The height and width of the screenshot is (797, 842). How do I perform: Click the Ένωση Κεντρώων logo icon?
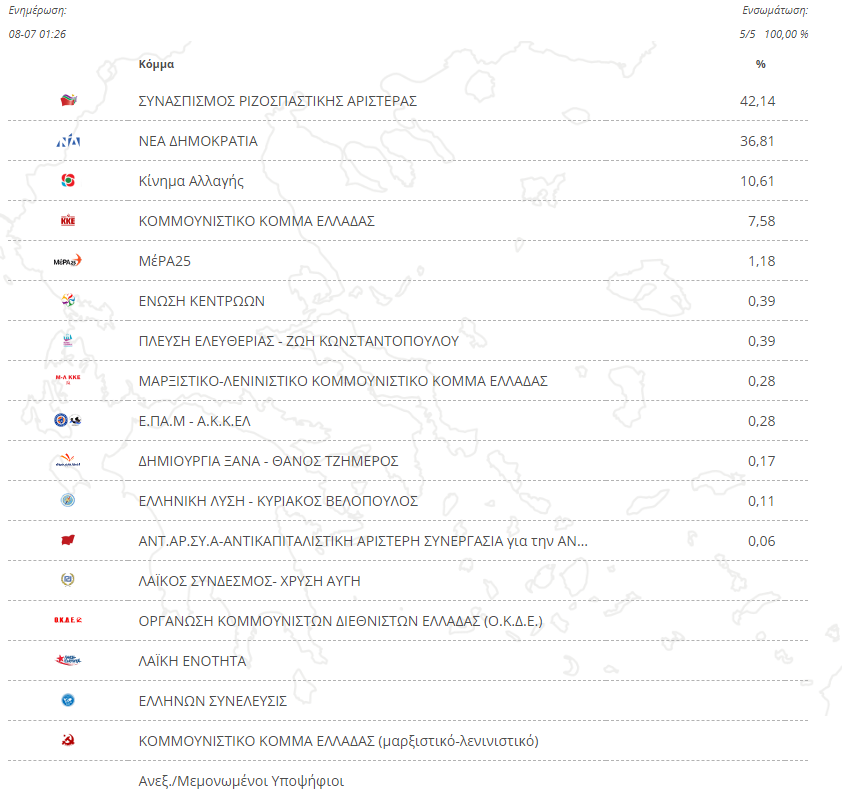click(x=68, y=301)
